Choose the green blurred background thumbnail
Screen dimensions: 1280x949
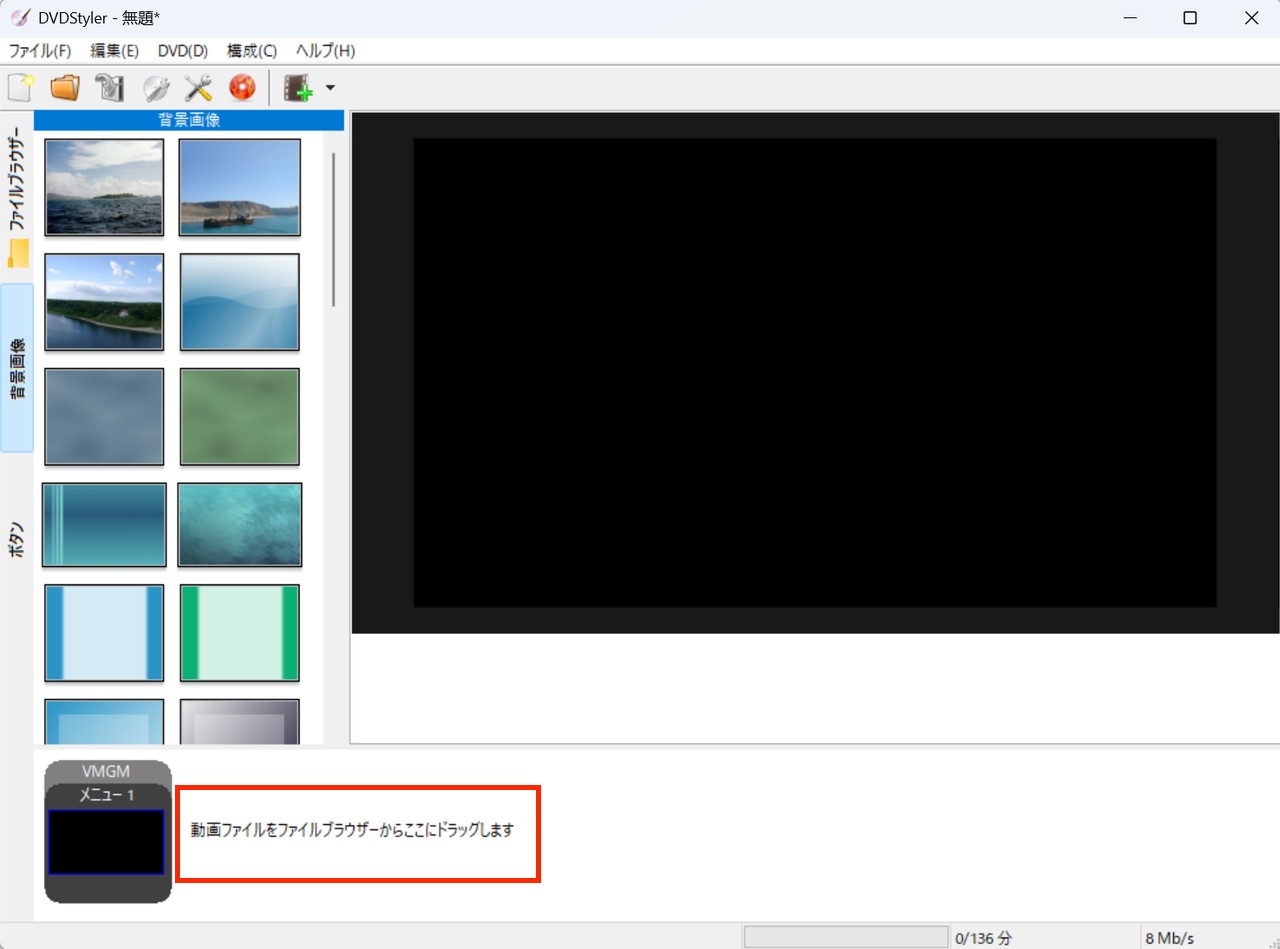click(x=240, y=417)
